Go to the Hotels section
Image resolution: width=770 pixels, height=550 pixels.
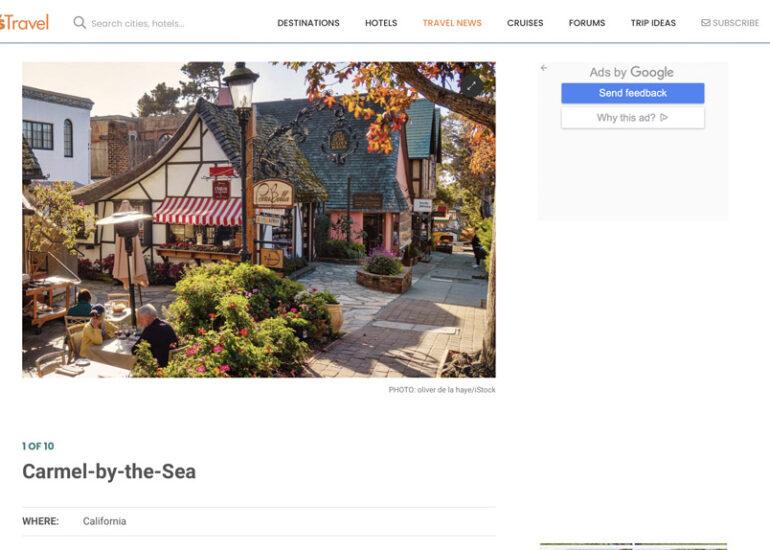(x=381, y=23)
